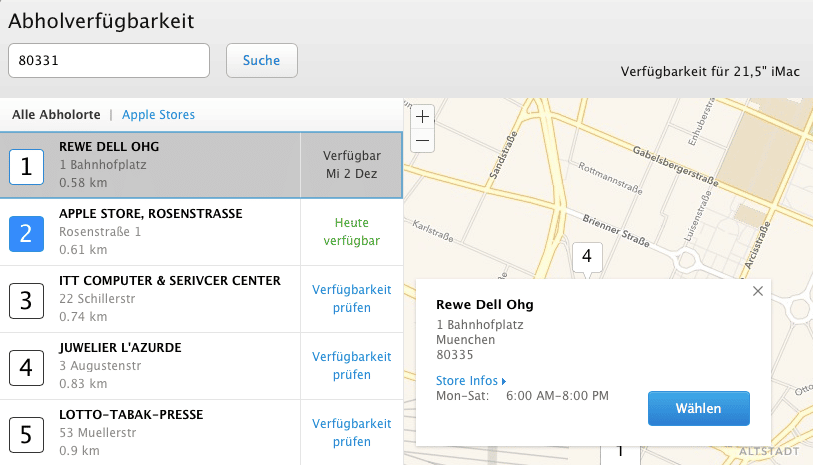This screenshot has width=813, height=465.
Task: Select REWE DELL OHG store name
Action: [x=109, y=147]
